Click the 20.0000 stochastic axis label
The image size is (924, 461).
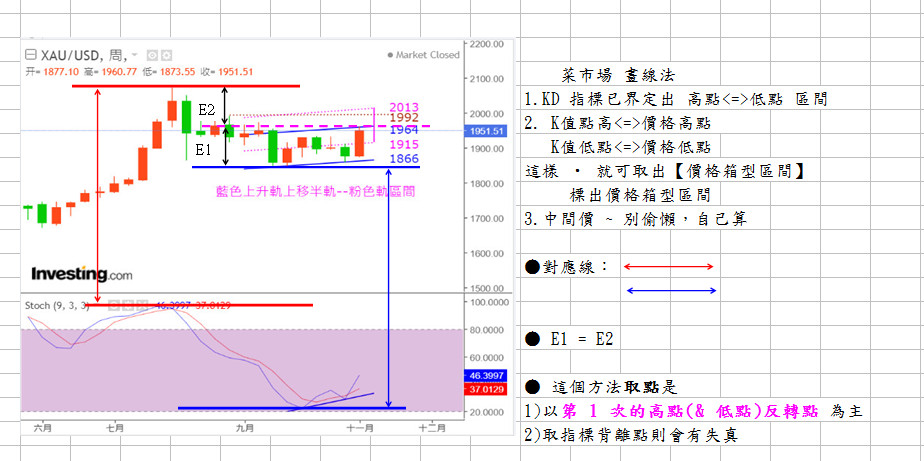pyautogui.click(x=487, y=412)
